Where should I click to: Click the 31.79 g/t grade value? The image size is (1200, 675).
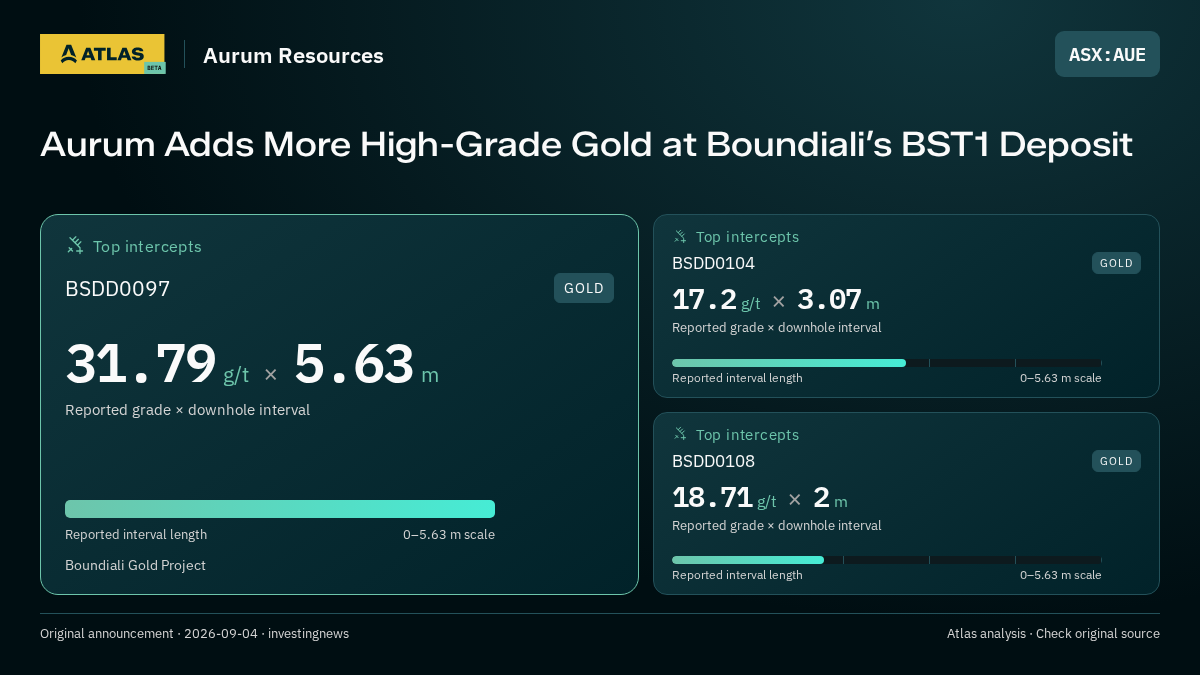tap(157, 364)
